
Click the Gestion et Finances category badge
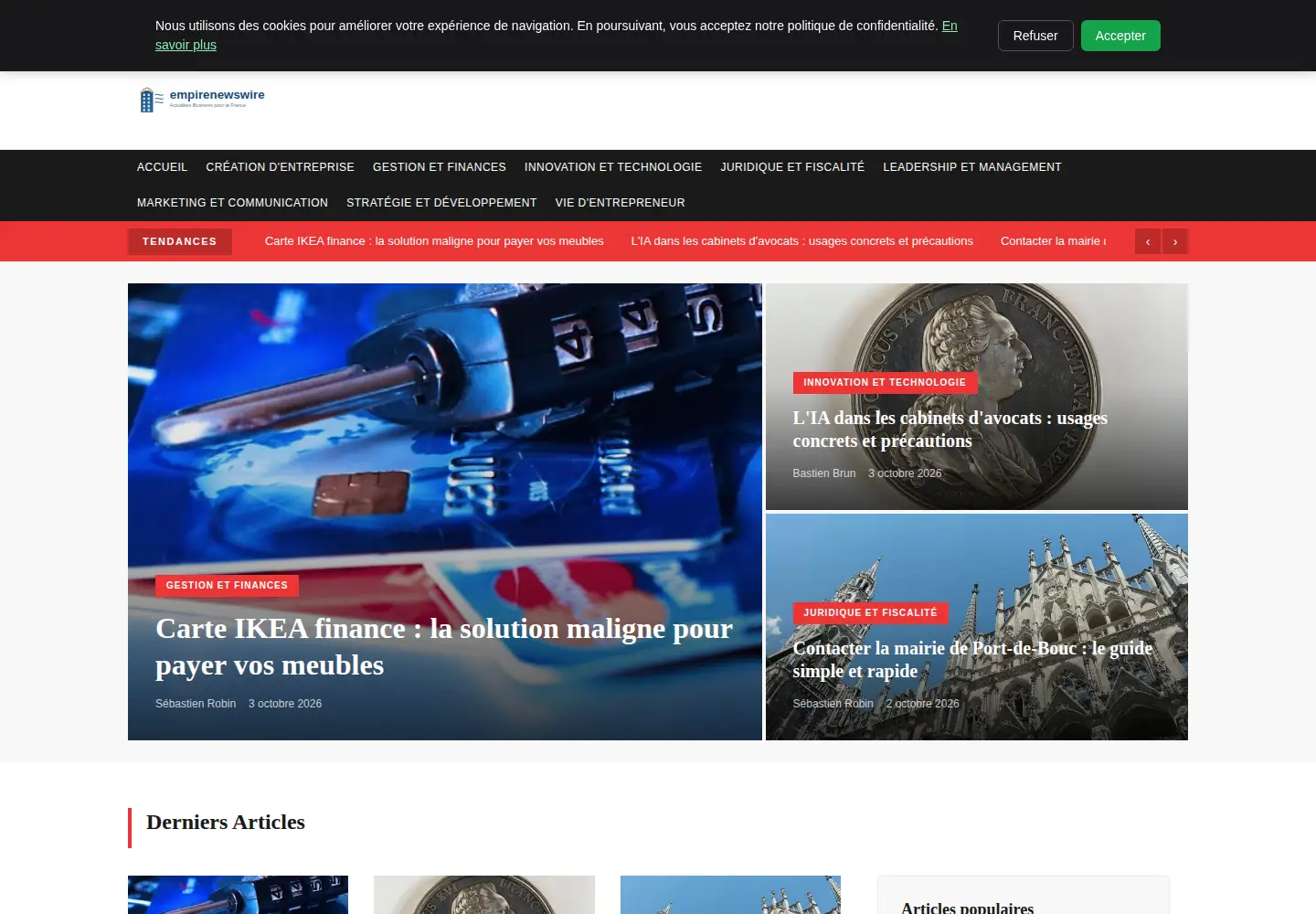(227, 586)
